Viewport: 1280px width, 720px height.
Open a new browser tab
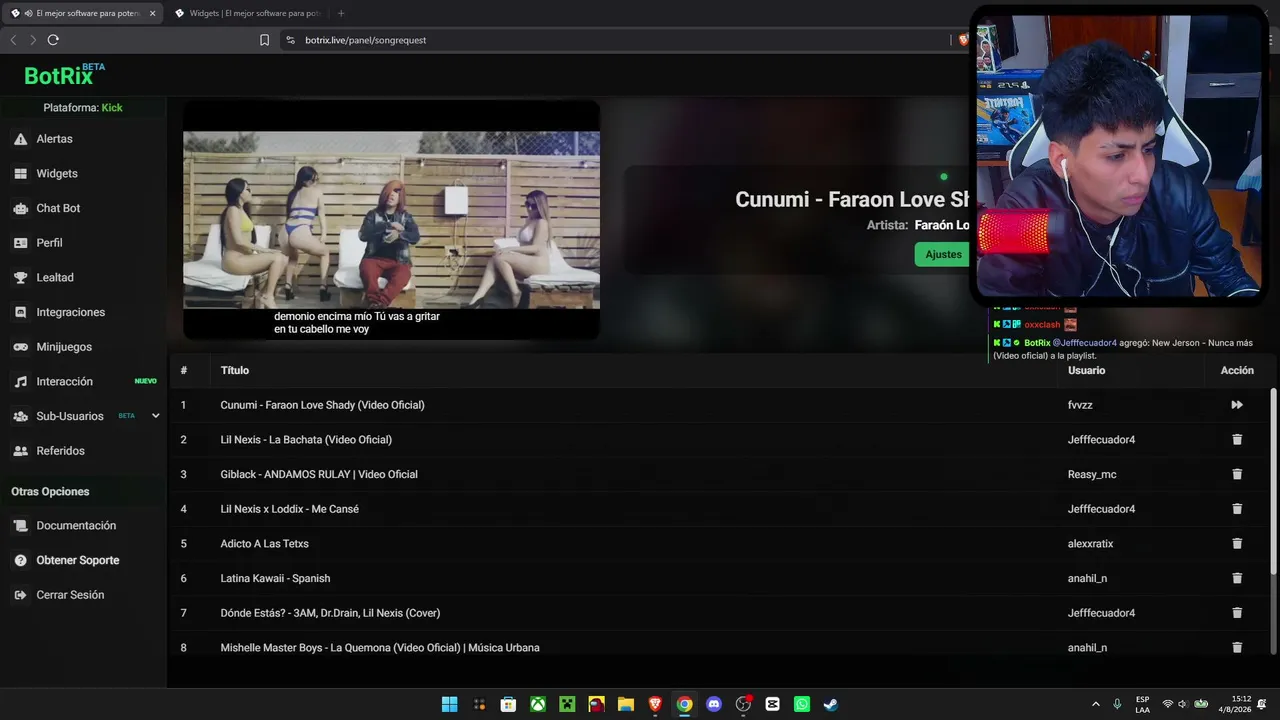pyautogui.click(x=341, y=13)
